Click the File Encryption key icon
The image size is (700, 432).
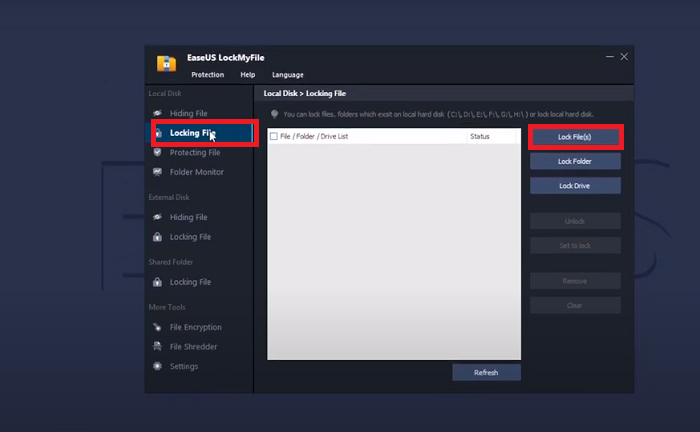coord(157,327)
